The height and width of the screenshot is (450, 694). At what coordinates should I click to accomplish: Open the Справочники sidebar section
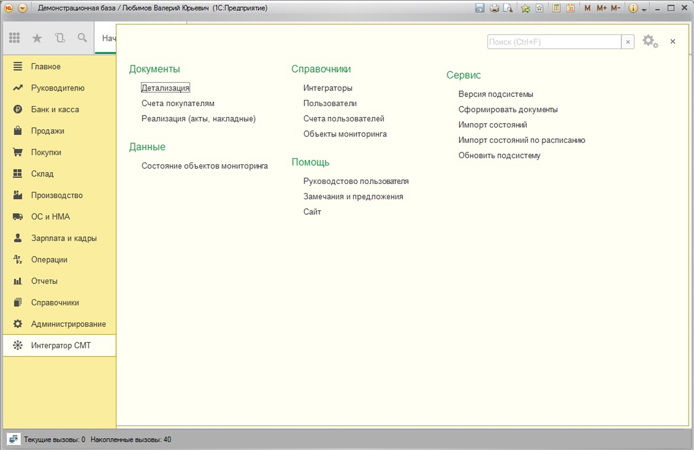[x=59, y=302]
